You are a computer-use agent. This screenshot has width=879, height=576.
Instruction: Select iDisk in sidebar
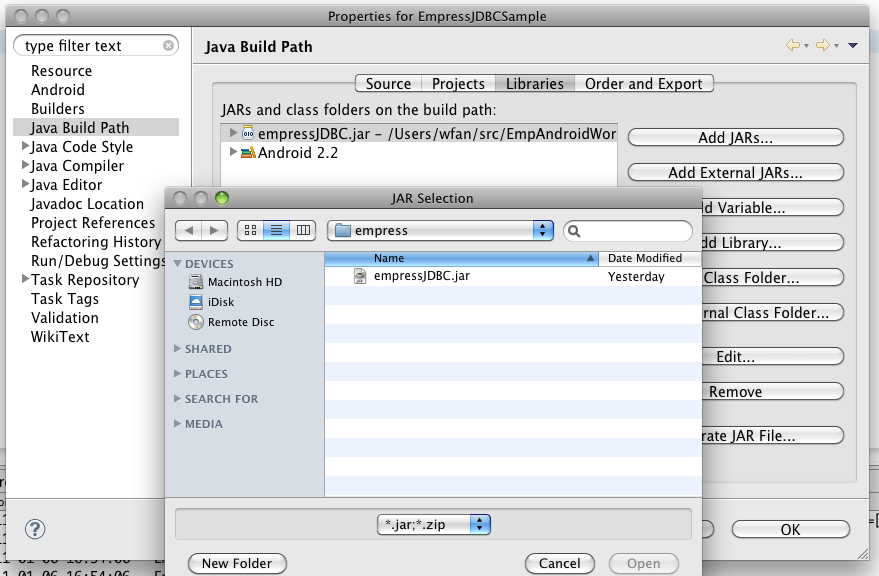(x=221, y=302)
